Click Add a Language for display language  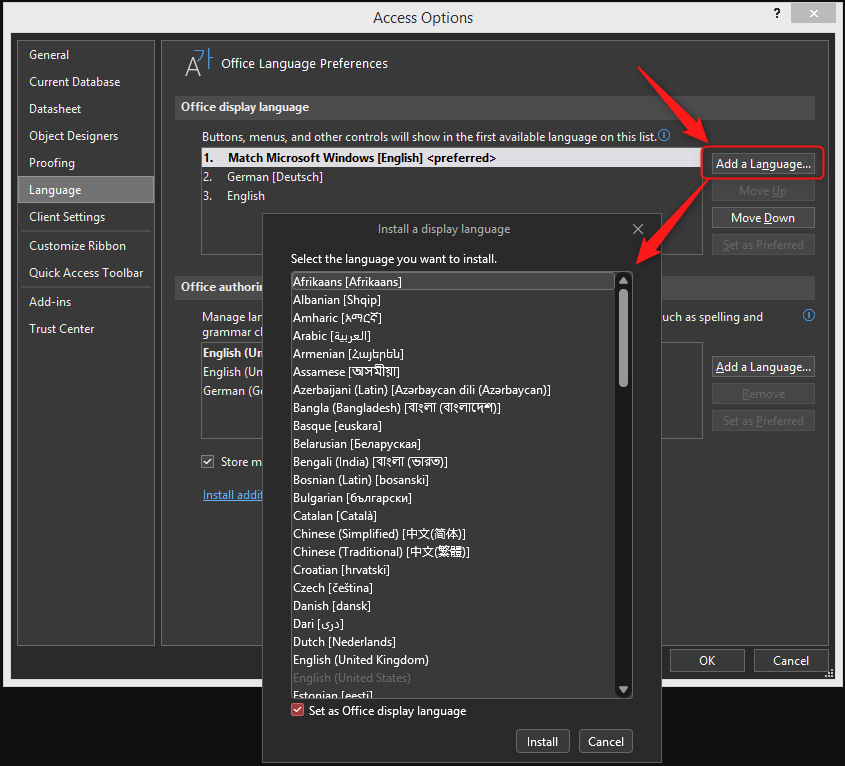(763, 163)
